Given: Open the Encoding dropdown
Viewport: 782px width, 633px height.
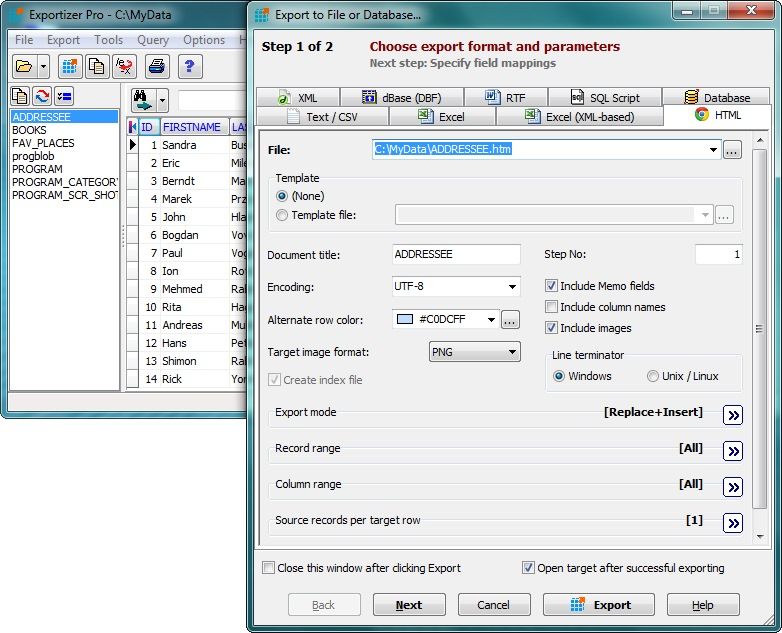Looking at the screenshot, I should pos(512,287).
